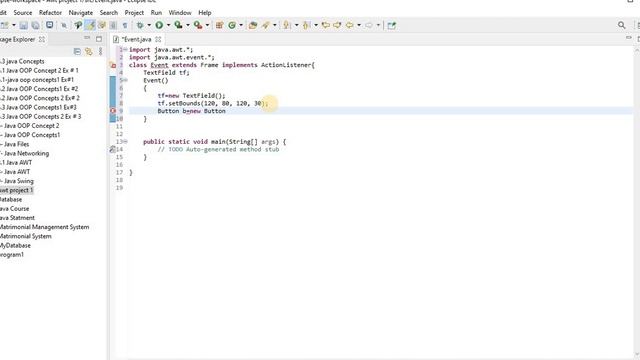Collapse the Event constructor fold on line 5
The height and width of the screenshot is (360, 640).
pos(125,80)
